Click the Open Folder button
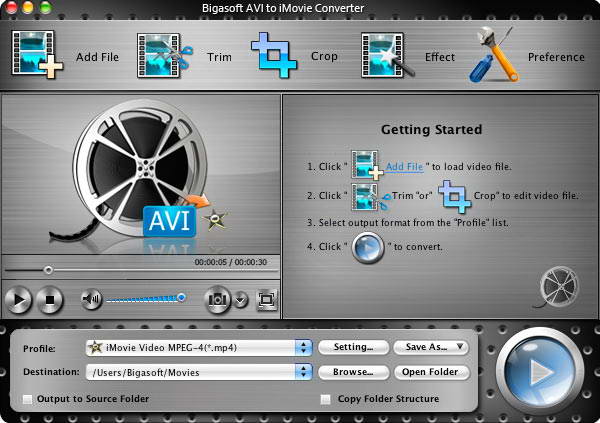 pyautogui.click(x=431, y=372)
